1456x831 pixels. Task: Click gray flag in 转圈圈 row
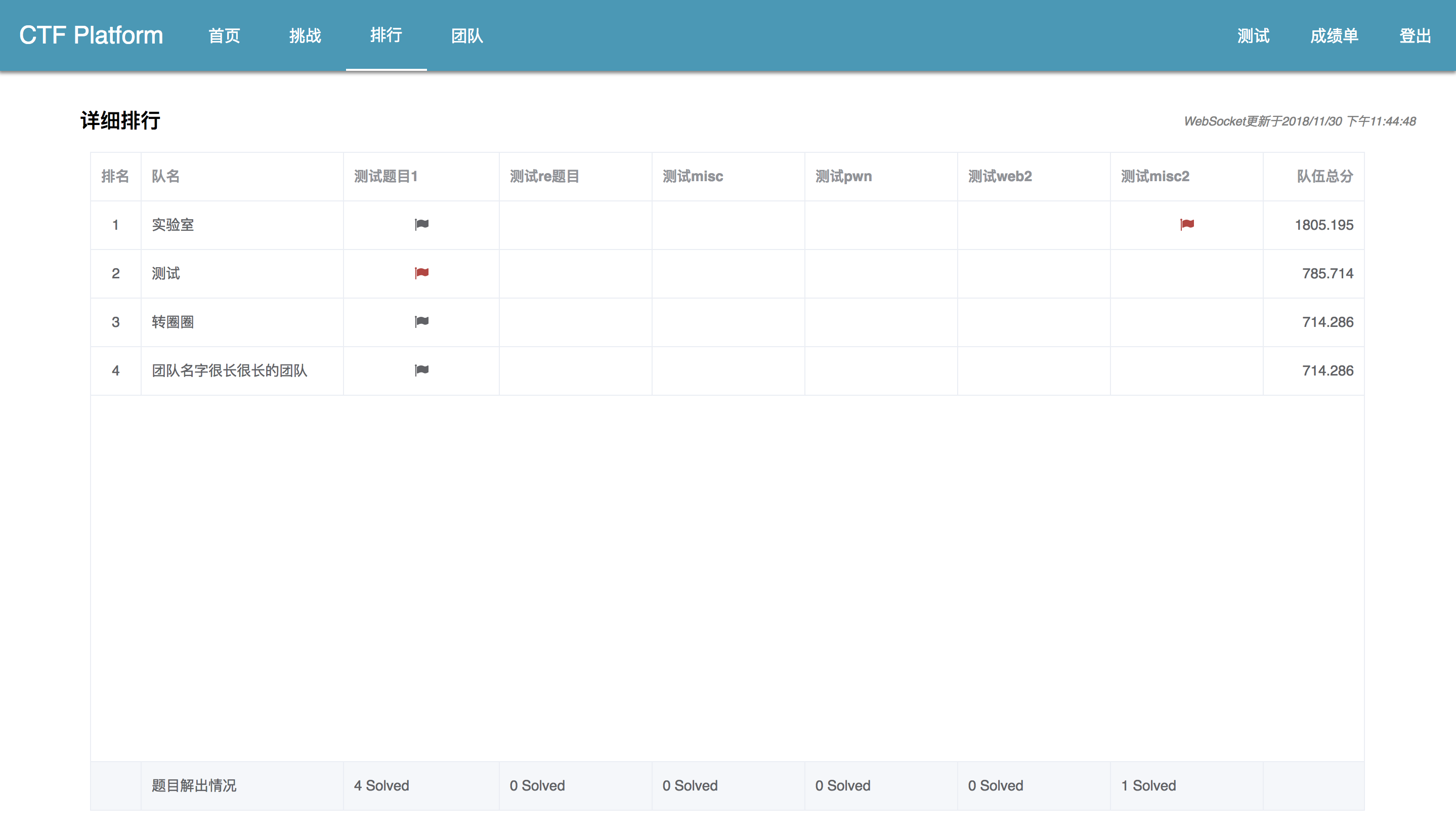coord(421,321)
